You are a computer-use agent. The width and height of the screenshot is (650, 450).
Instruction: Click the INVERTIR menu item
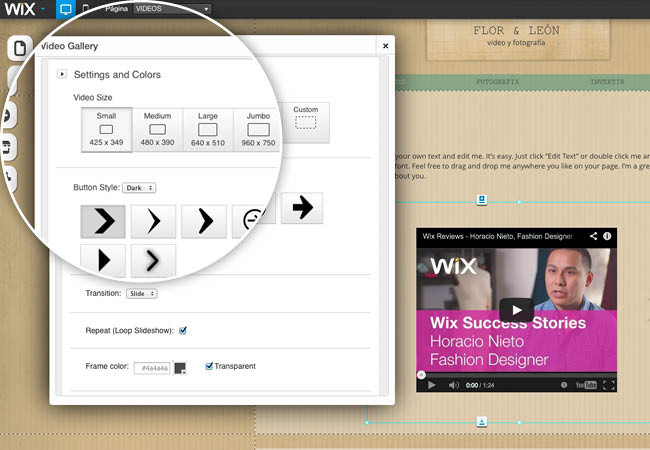click(607, 82)
